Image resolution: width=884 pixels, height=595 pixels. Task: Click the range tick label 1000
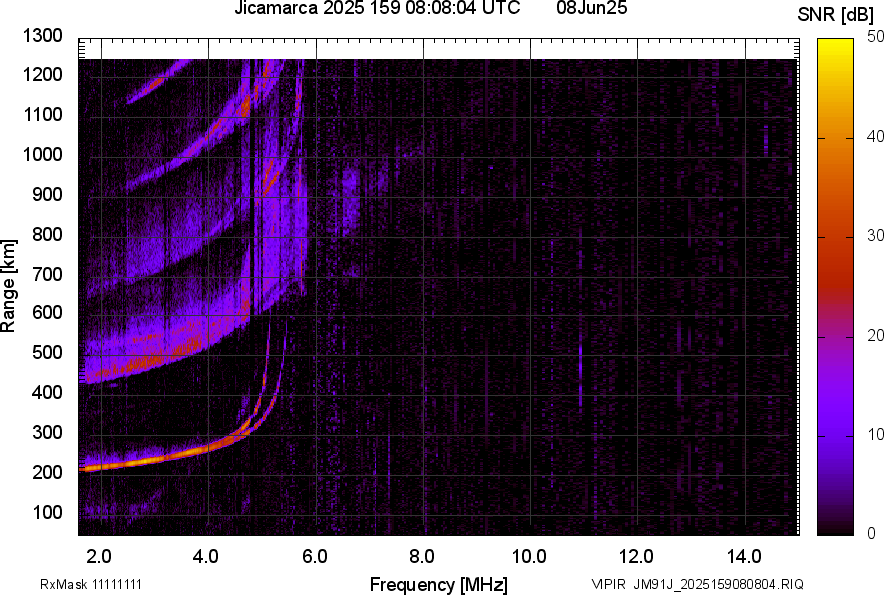click(43, 154)
